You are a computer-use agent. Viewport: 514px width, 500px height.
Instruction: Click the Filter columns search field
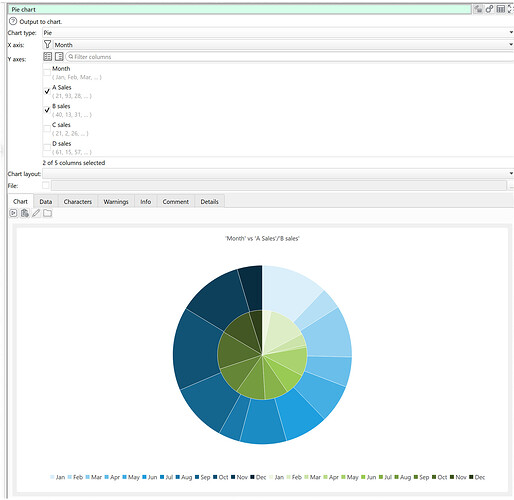tap(289, 57)
